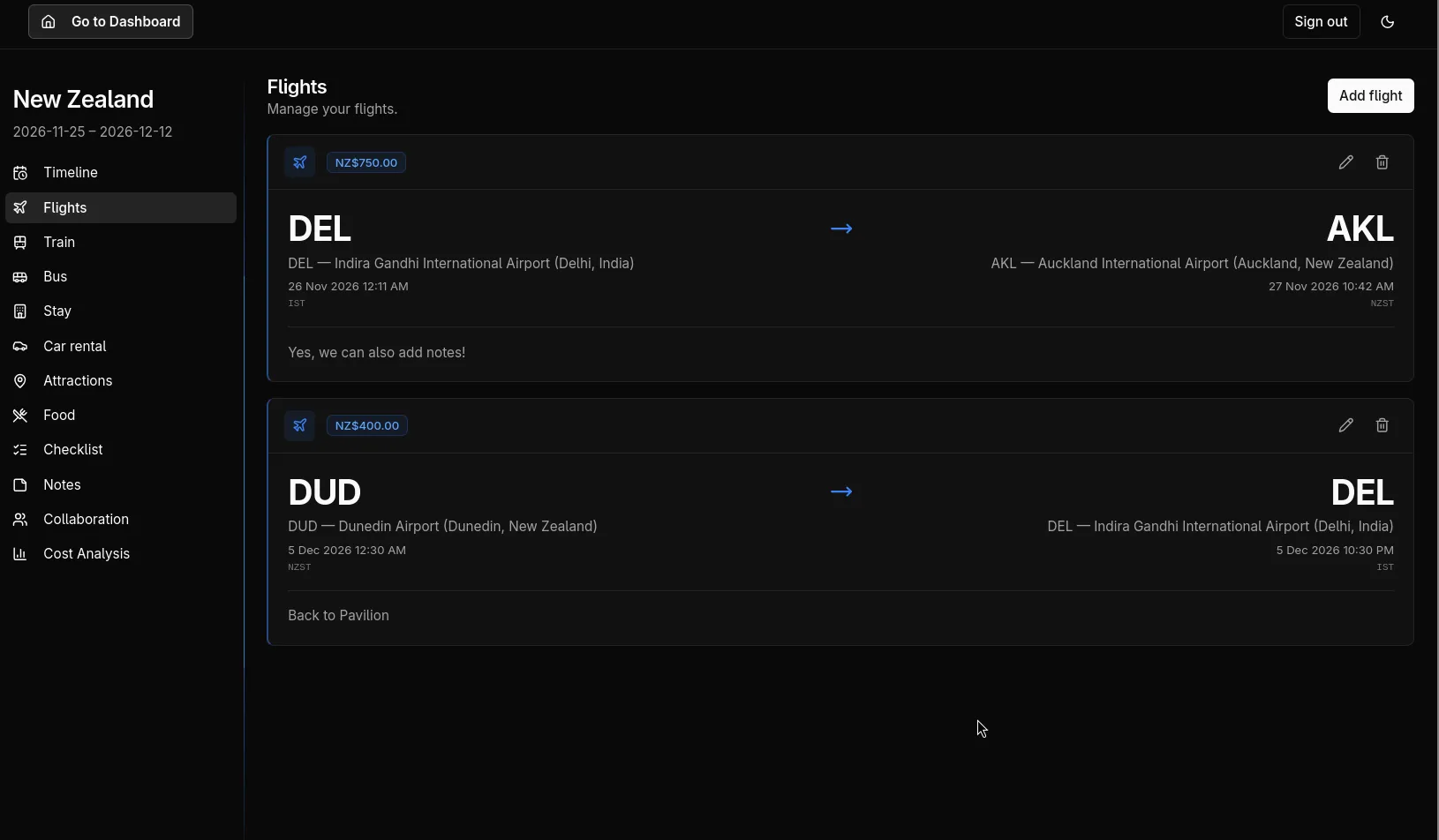Remove the DUD to DEL flight
The width and height of the screenshot is (1439, 840).
(1382, 425)
